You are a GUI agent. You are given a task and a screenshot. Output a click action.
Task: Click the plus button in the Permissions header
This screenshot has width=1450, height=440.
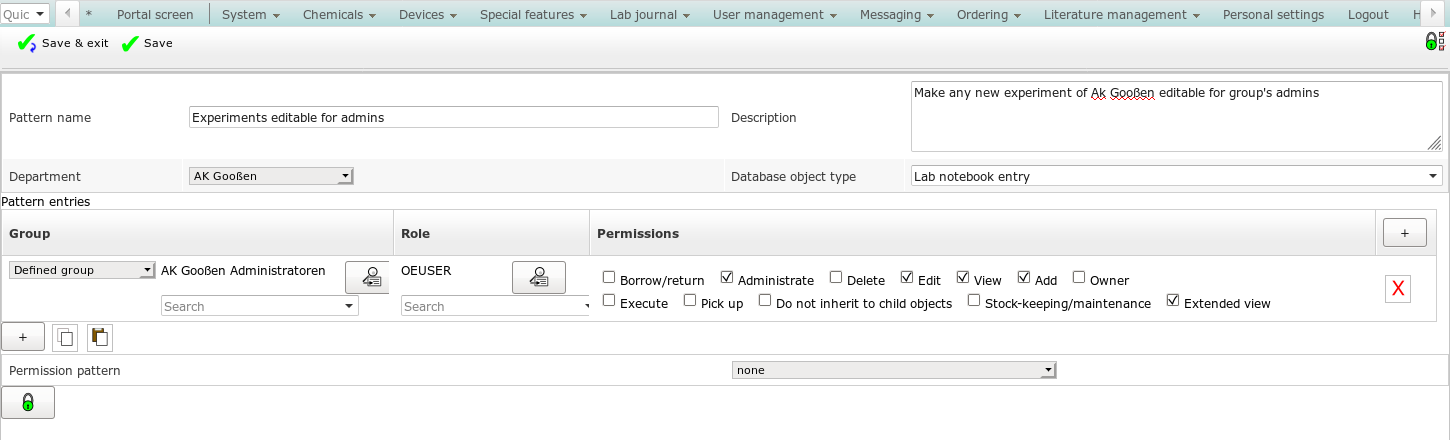pyautogui.click(x=1404, y=233)
